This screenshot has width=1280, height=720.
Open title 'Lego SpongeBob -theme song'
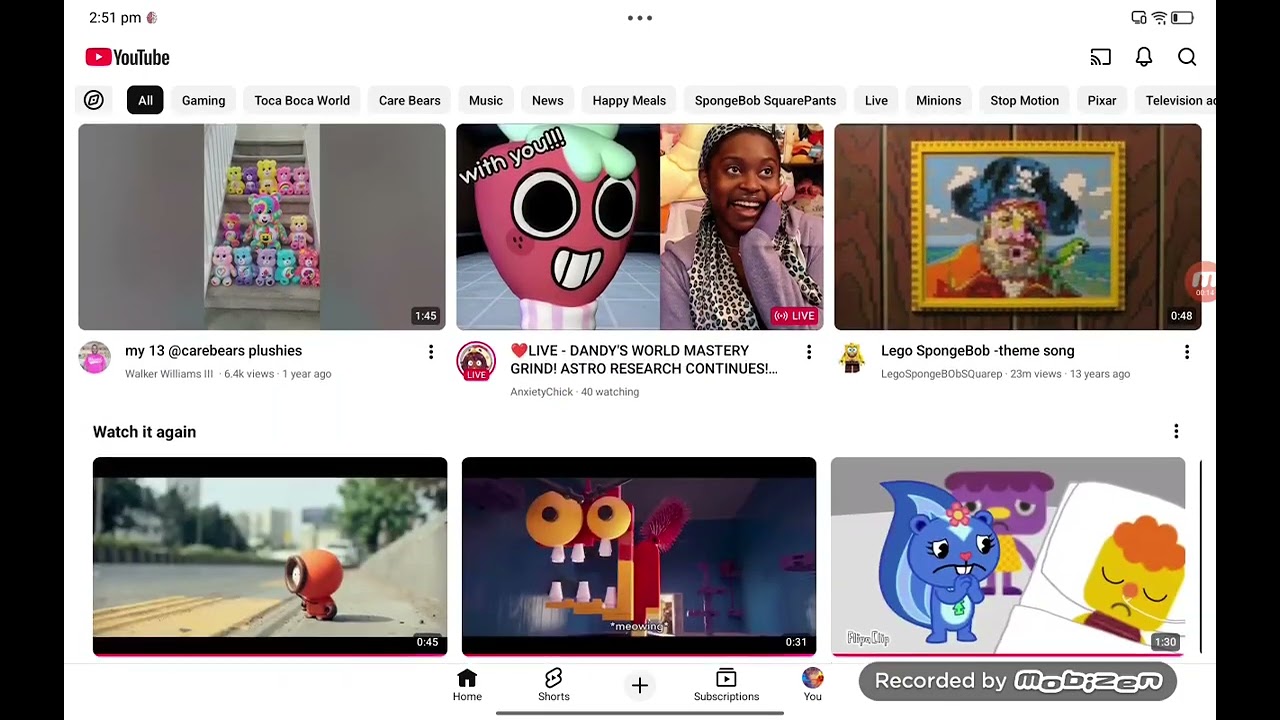tap(978, 351)
